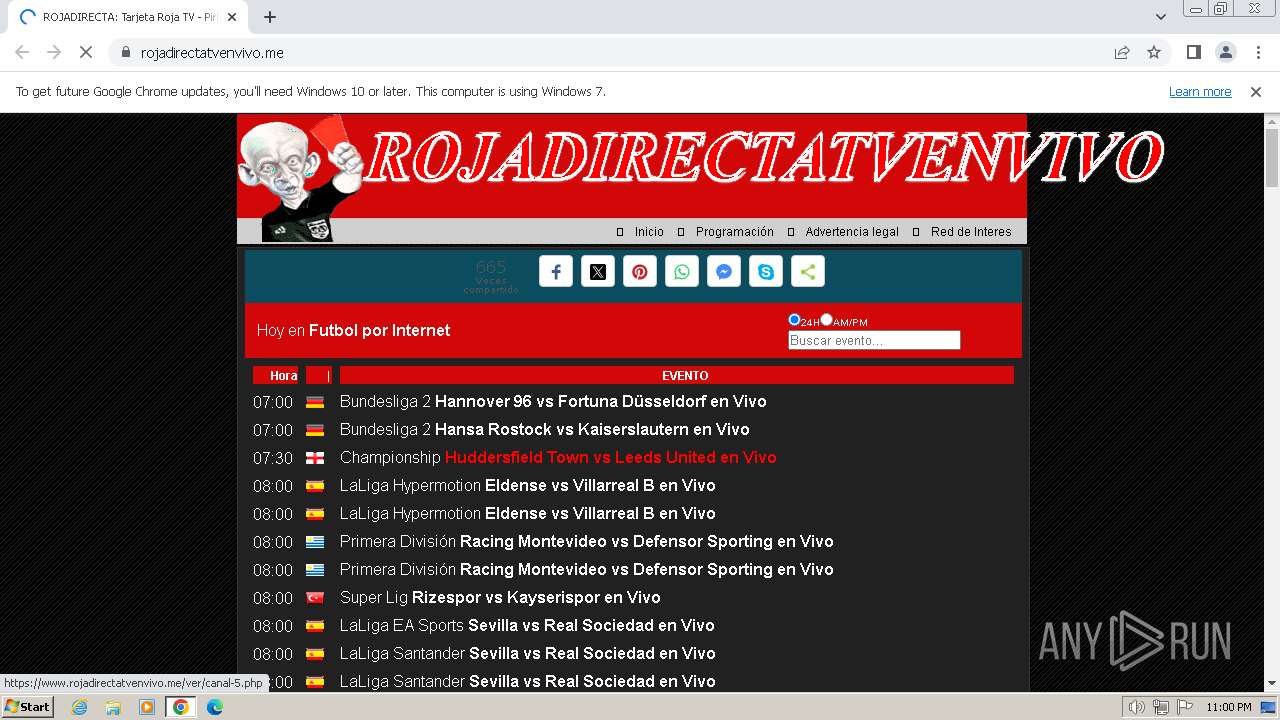Image resolution: width=1280 pixels, height=720 pixels.
Task: Click the Turkey flag in Super Lig row
Action: (x=315, y=598)
